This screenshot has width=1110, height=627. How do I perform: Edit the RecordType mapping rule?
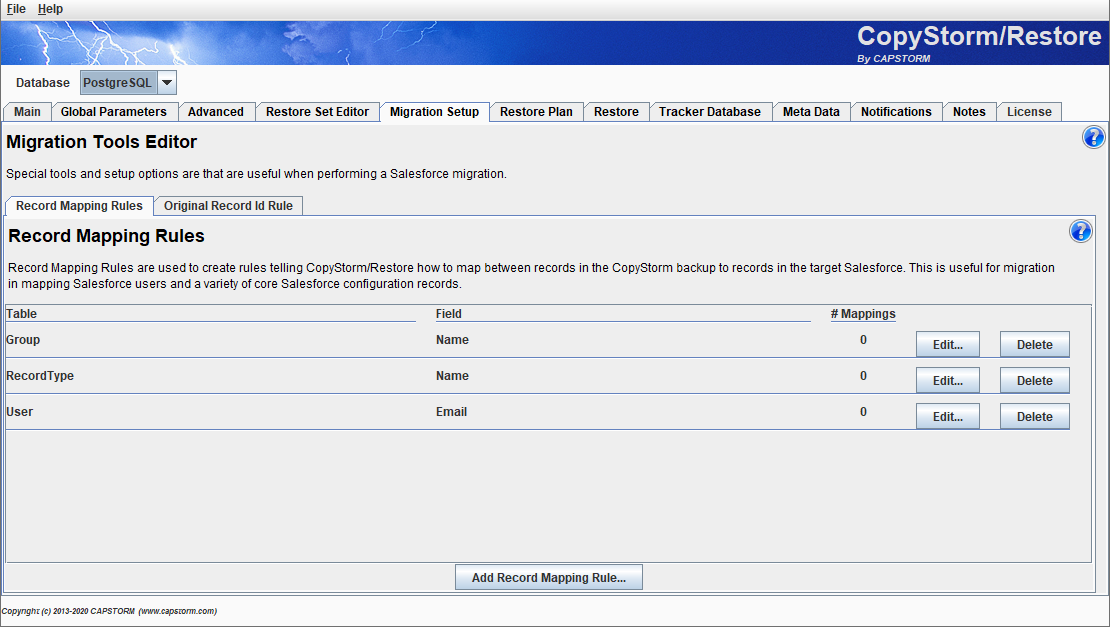(x=948, y=381)
